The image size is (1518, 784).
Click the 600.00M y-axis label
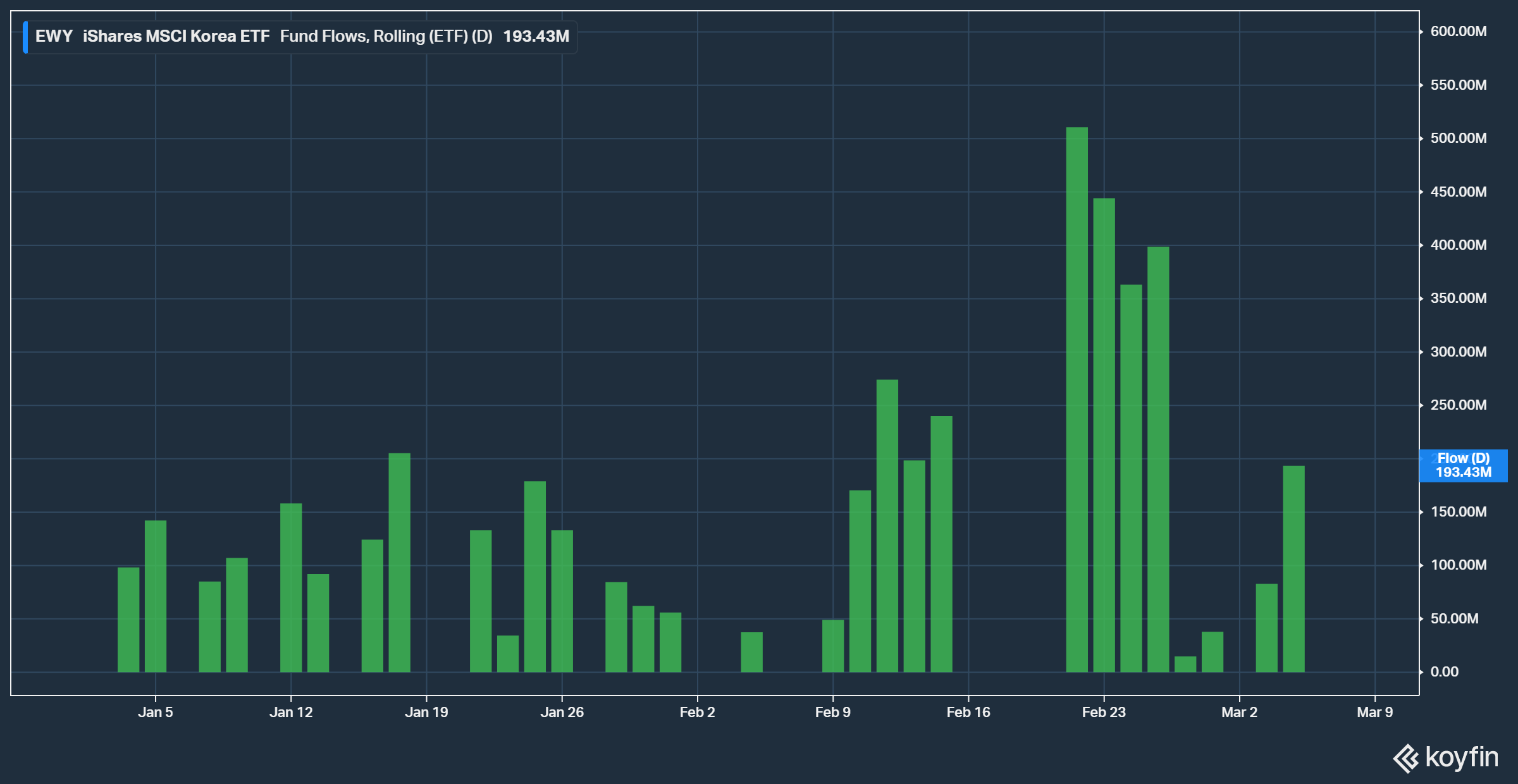1458,32
